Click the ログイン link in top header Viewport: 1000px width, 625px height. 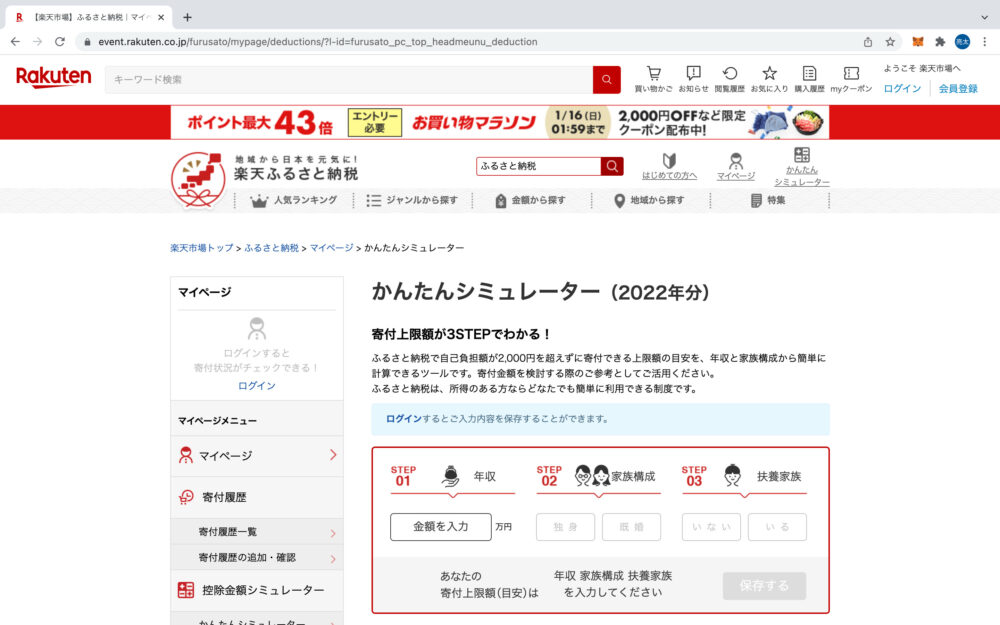click(902, 89)
